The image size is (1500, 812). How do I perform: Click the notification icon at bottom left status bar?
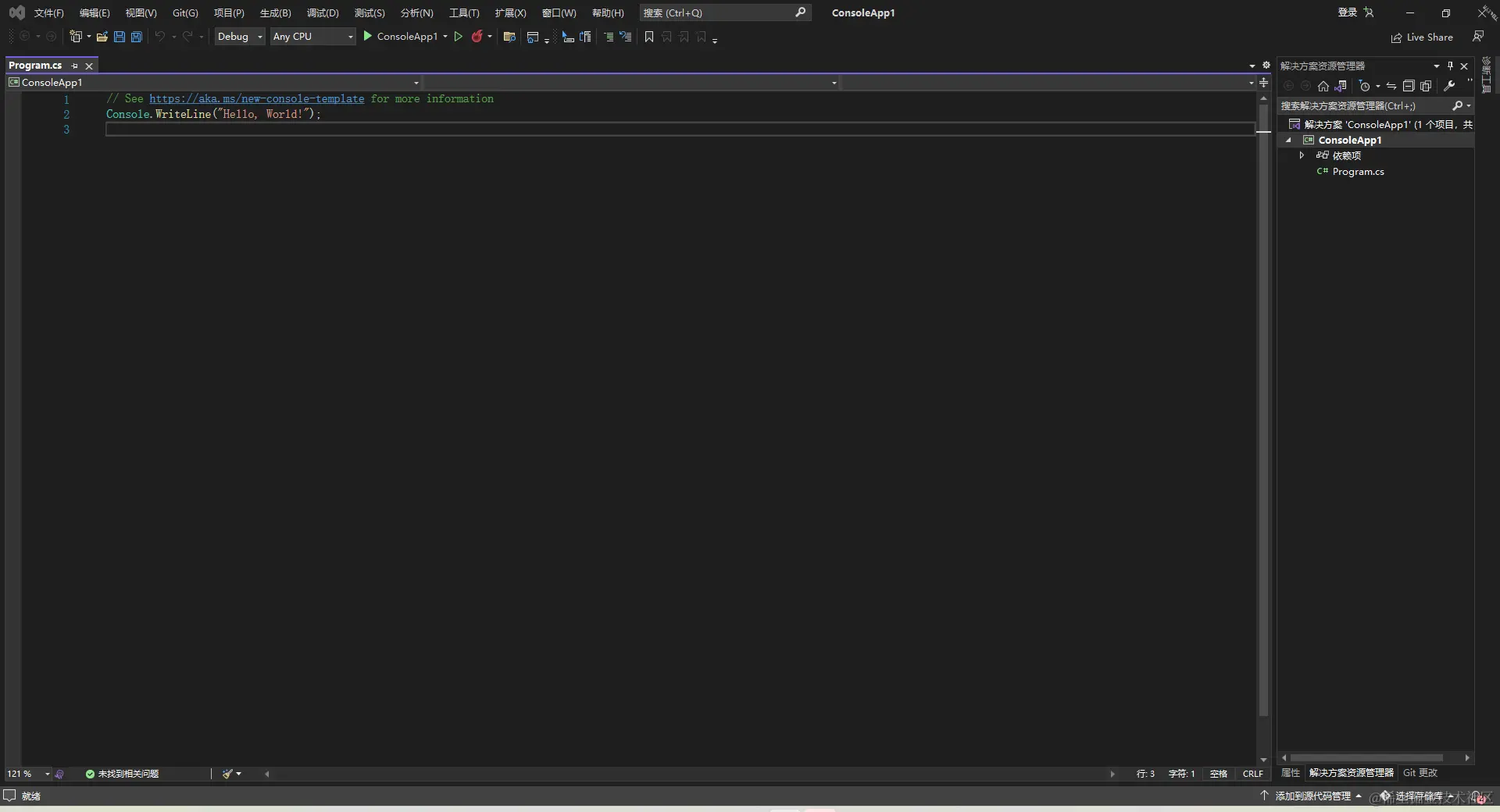(9, 796)
